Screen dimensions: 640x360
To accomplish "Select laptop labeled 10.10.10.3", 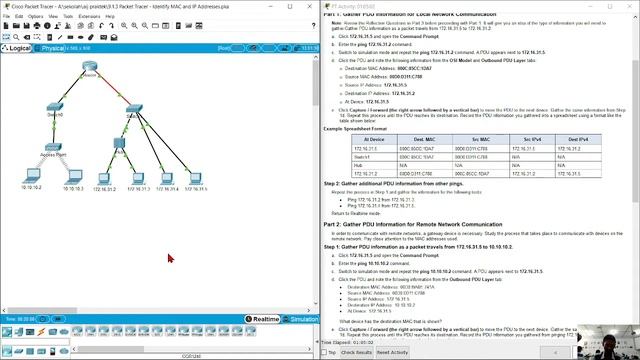I will (73, 176).
